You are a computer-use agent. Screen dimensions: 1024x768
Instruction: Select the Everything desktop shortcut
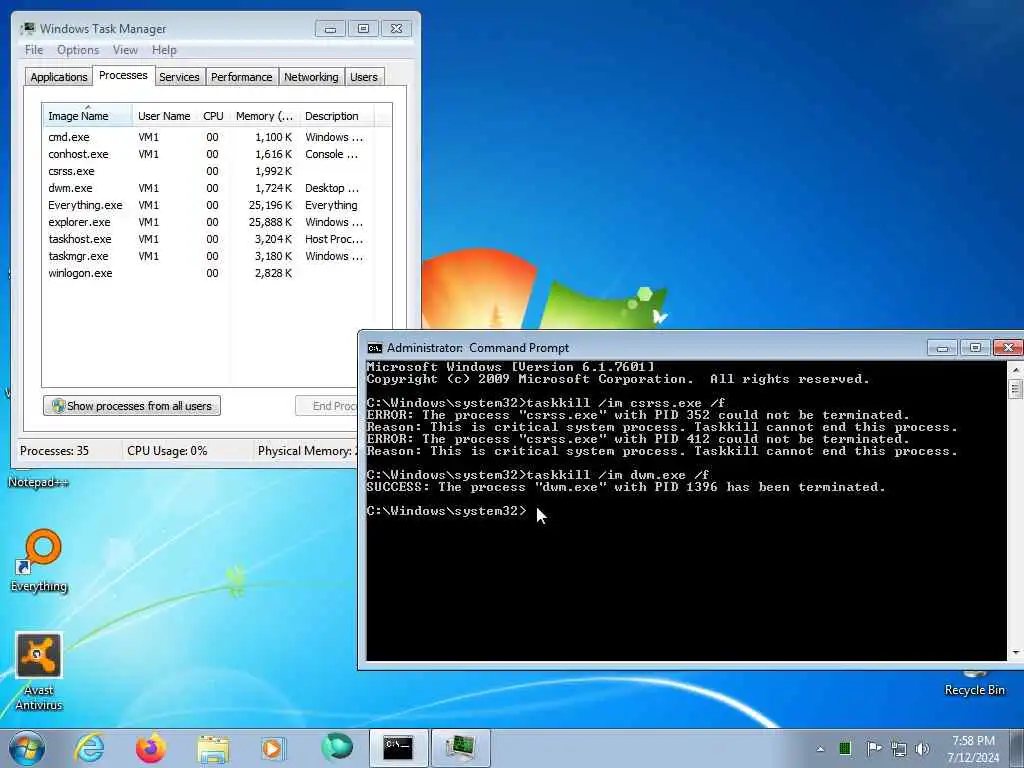point(39,562)
